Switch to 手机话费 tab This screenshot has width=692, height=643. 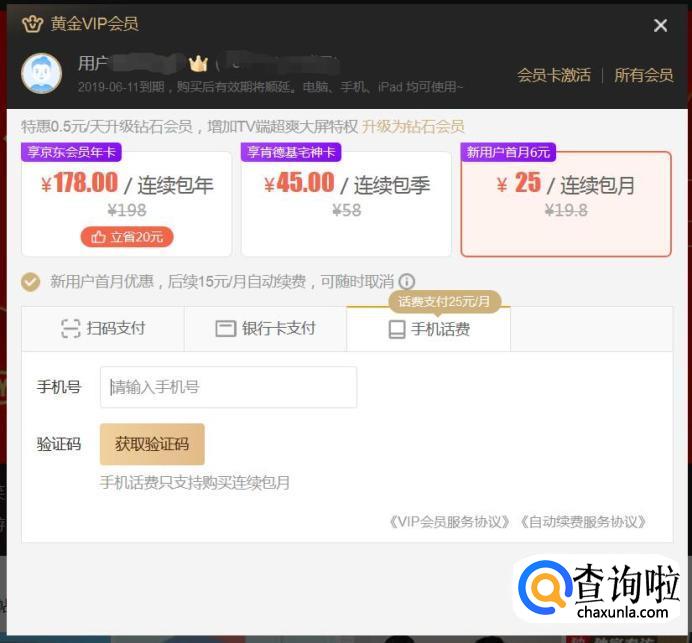click(x=429, y=329)
